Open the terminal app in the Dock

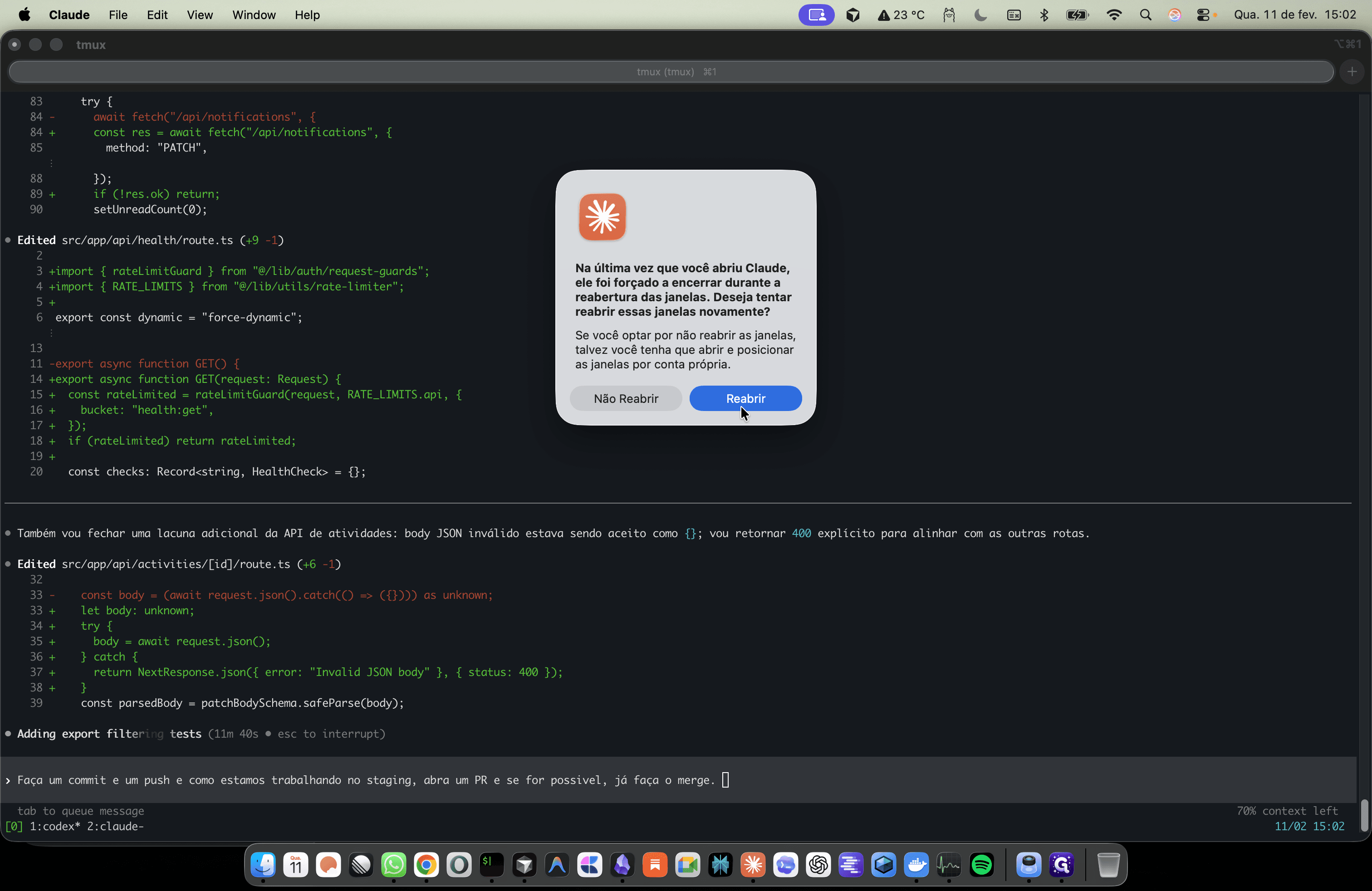(x=492, y=865)
